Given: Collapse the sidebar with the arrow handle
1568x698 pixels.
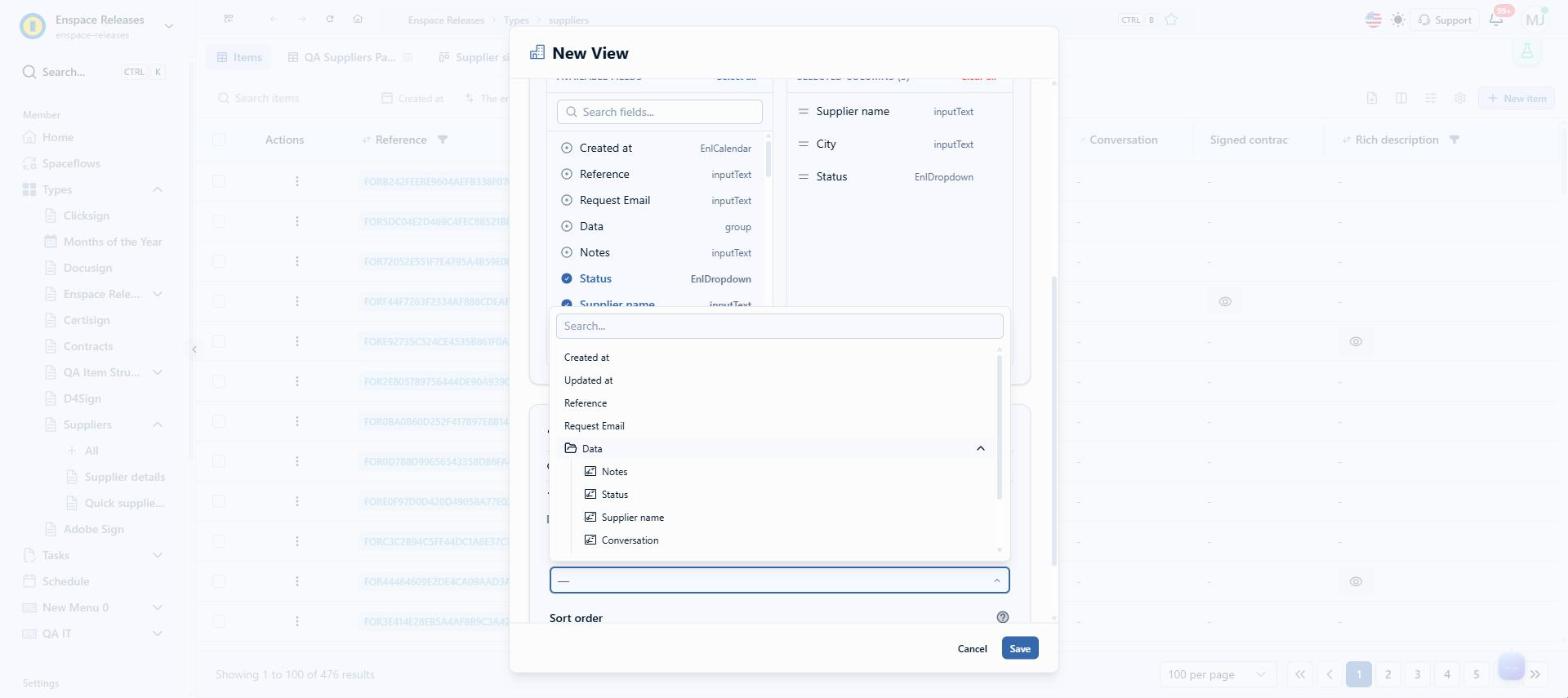Looking at the screenshot, I should click(x=194, y=349).
